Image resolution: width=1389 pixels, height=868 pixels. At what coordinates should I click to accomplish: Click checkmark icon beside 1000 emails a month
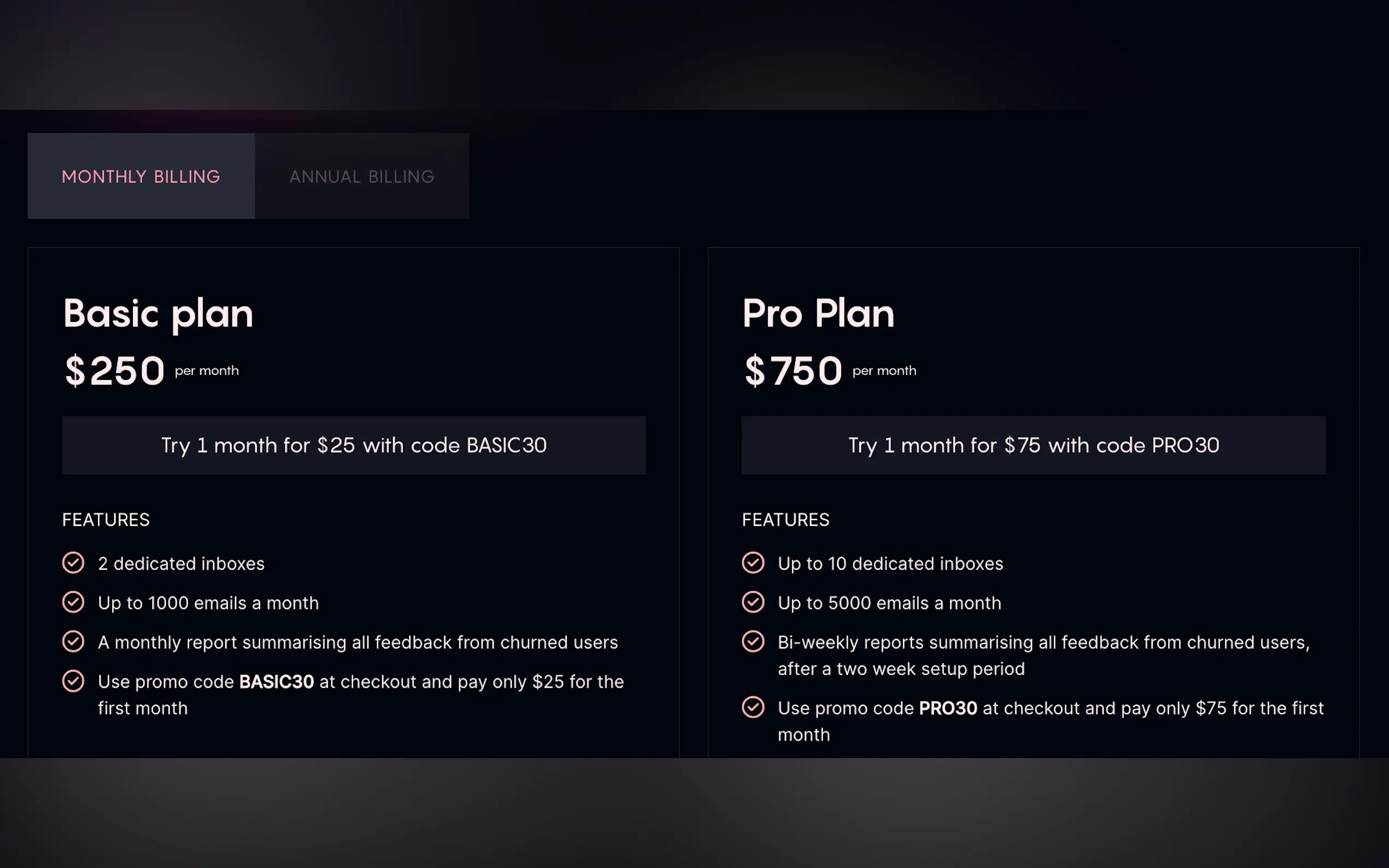coord(73,602)
